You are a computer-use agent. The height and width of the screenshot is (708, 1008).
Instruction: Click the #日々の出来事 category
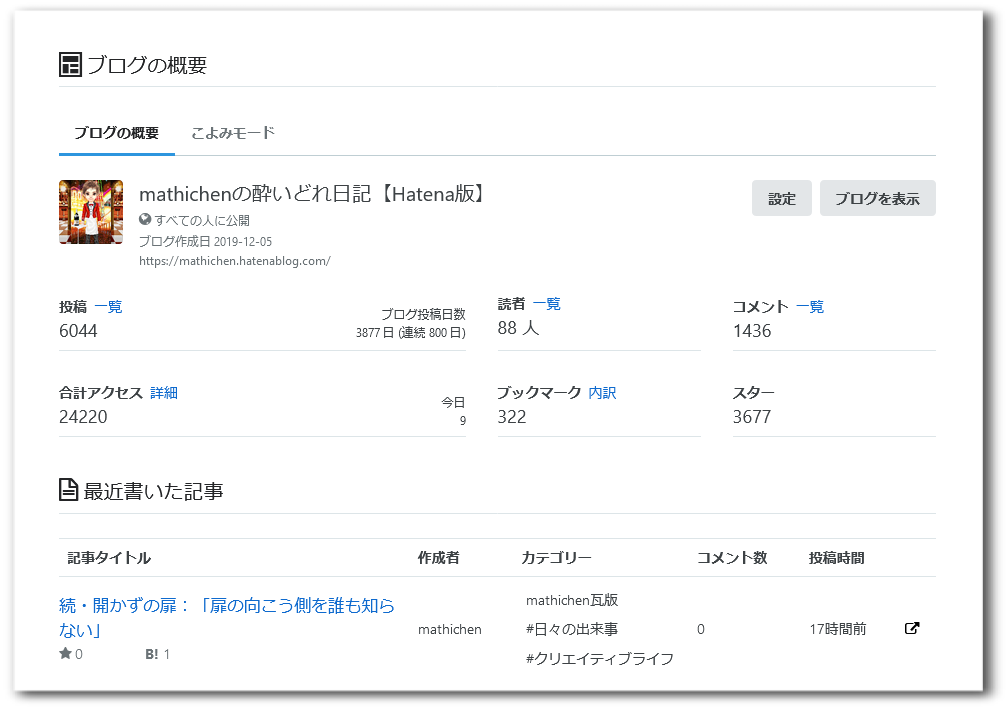572,629
